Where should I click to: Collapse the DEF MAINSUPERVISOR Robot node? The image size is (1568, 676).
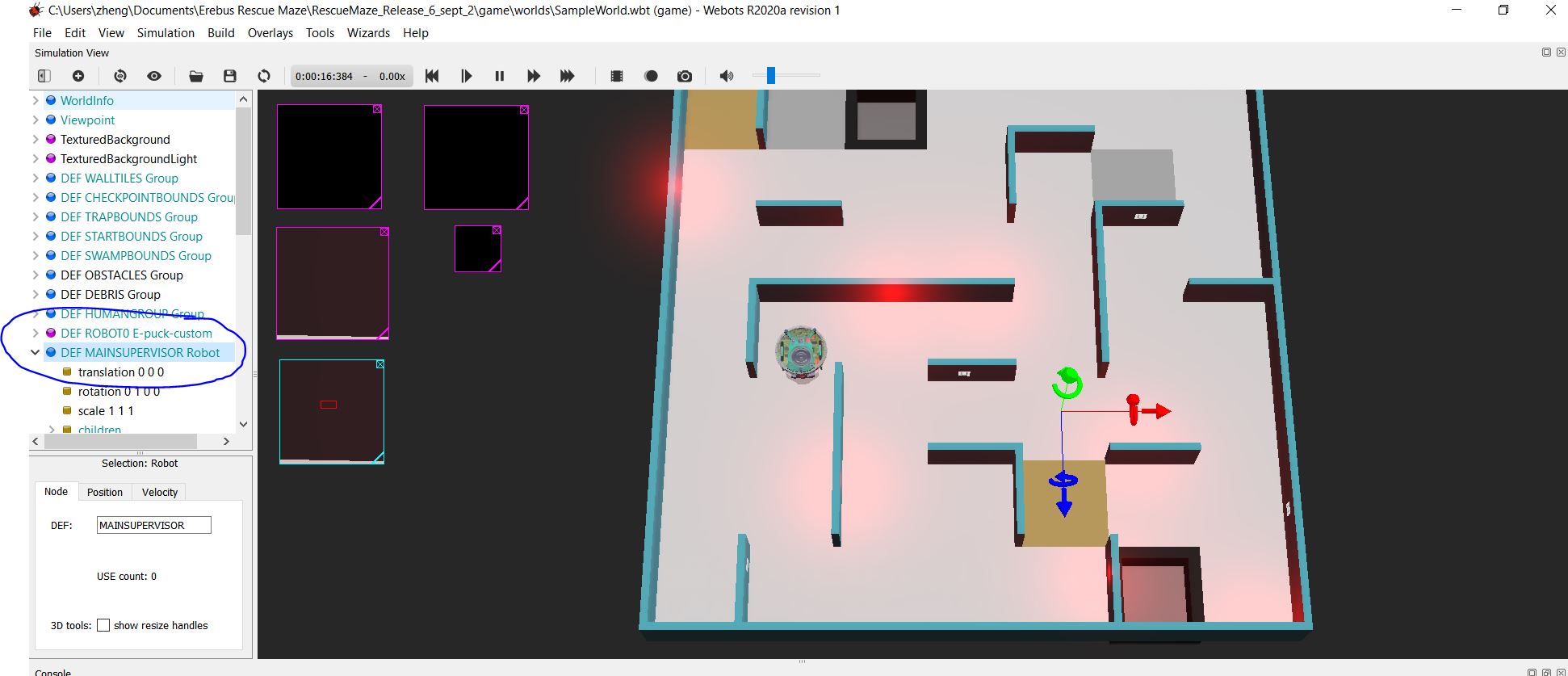[35, 352]
